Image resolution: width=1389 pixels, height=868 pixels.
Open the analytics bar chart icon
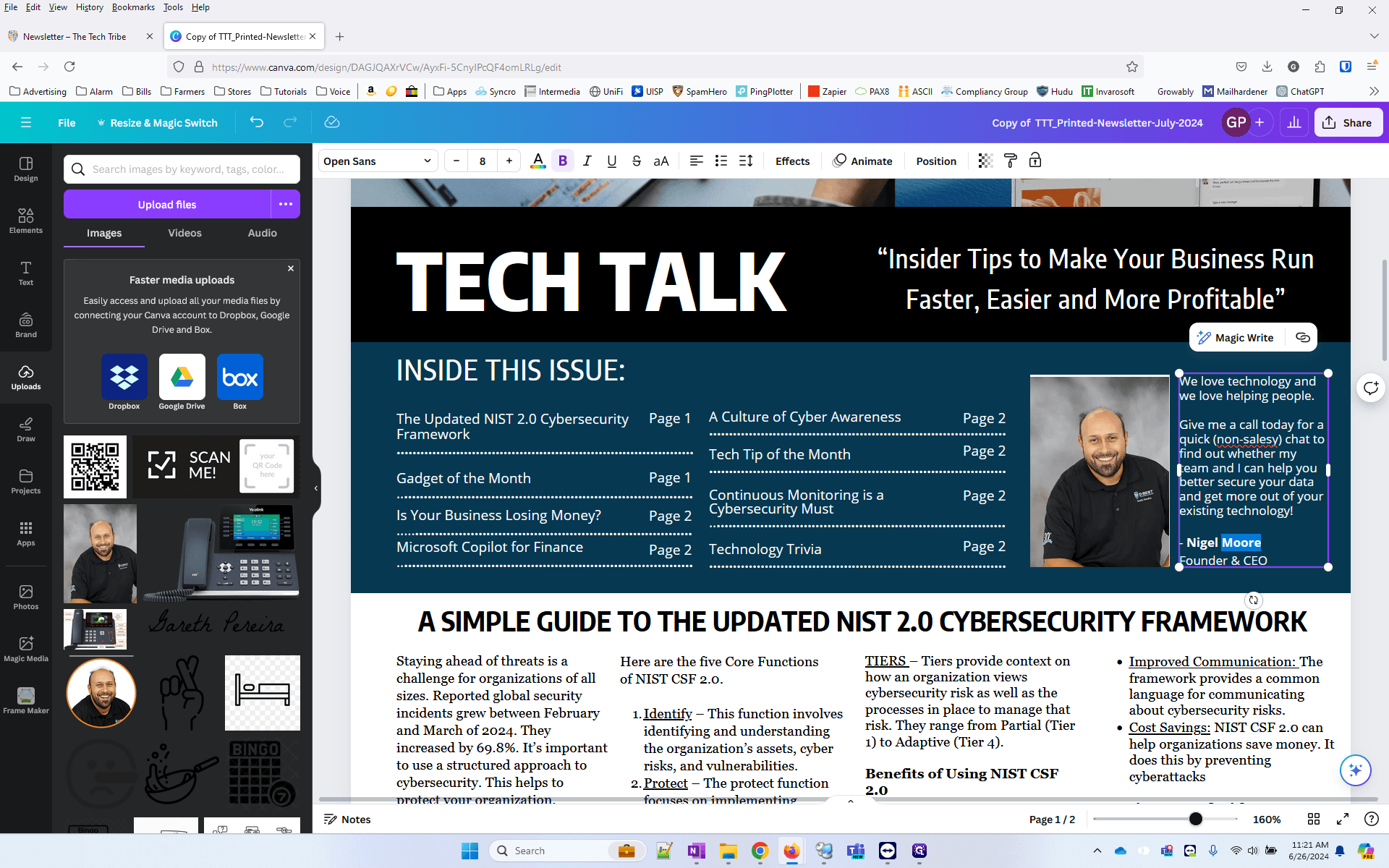[1294, 122]
